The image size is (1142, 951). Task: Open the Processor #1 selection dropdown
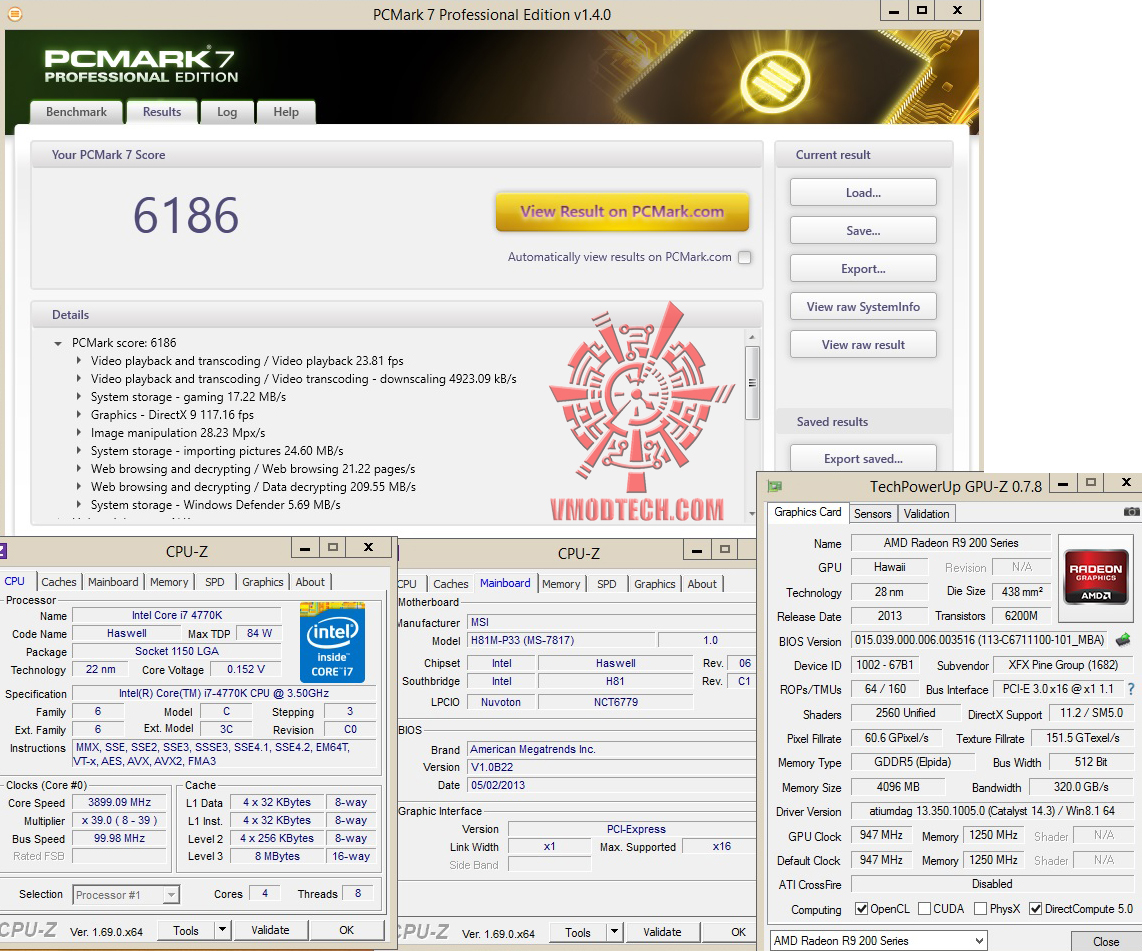click(171, 894)
